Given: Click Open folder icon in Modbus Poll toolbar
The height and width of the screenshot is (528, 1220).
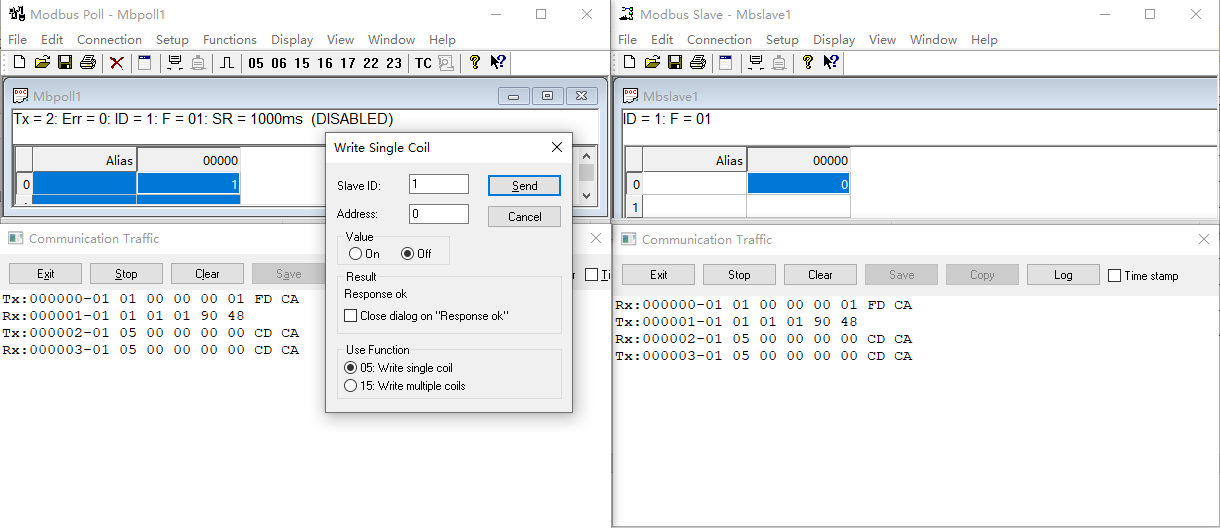Looking at the screenshot, I should [x=42, y=63].
